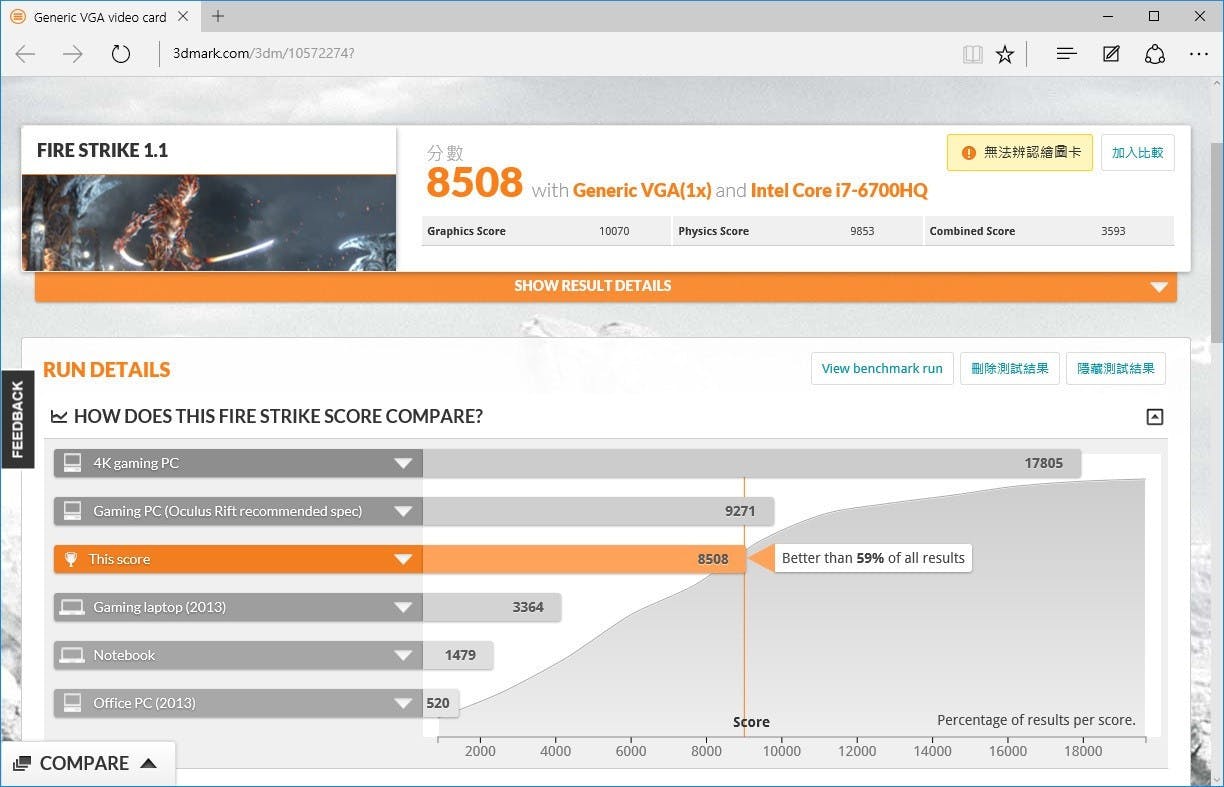Screen dimensions: 1224x787
Task: Expand SHOW RESULT DETAILS bar
Action: pyautogui.click(x=605, y=286)
